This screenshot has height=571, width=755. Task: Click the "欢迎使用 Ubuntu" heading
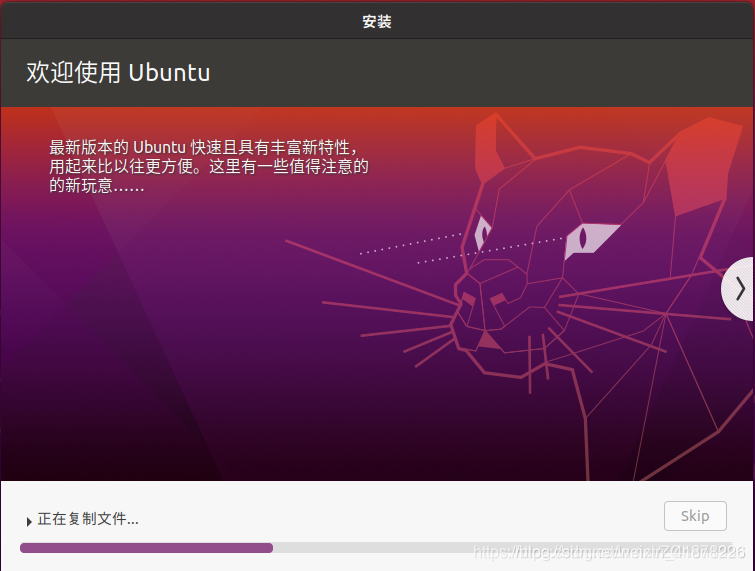point(118,73)
